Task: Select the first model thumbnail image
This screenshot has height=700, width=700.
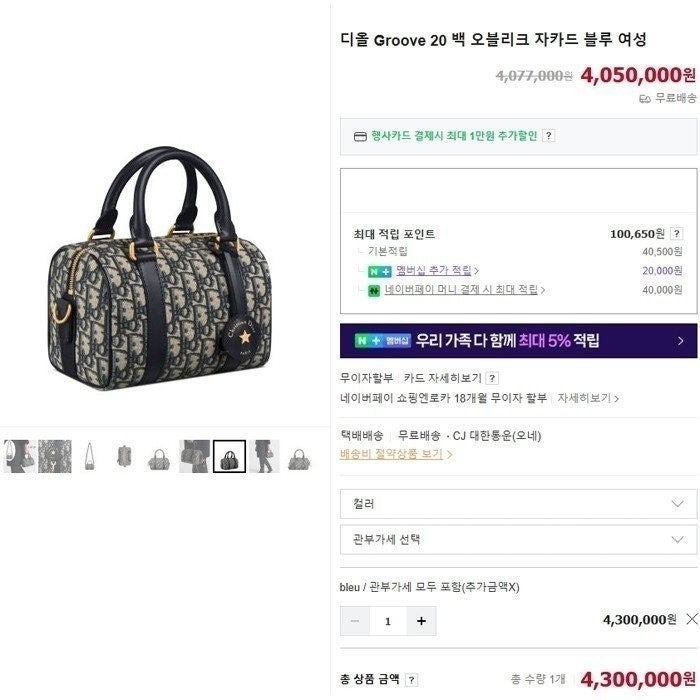Action: pos(19,456)
